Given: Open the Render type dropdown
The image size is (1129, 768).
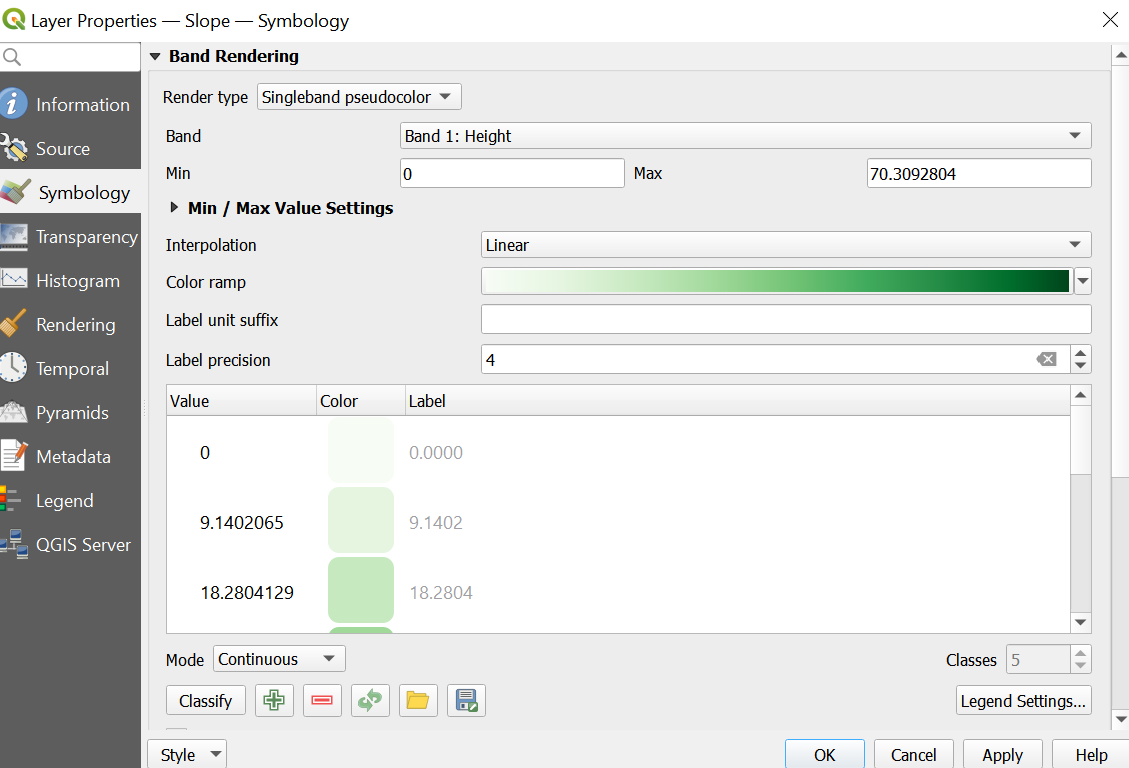Looking at the screenshot, I should [x=359, y=97].
